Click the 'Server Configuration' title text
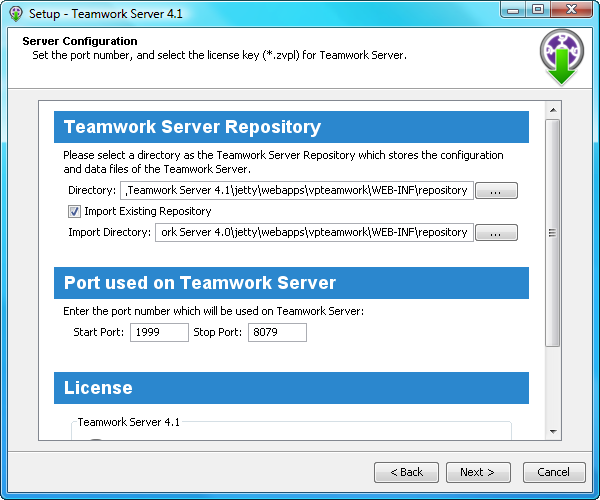The height and width of the screenshot is (500, 600). [x=80, y=41]
